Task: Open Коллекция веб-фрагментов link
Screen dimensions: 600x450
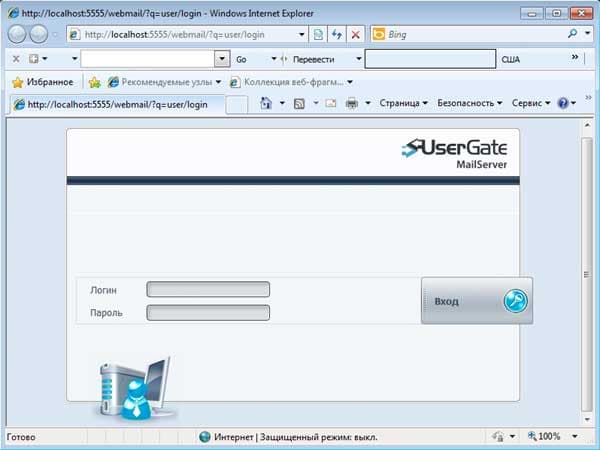Action: (x=291, y=82)
